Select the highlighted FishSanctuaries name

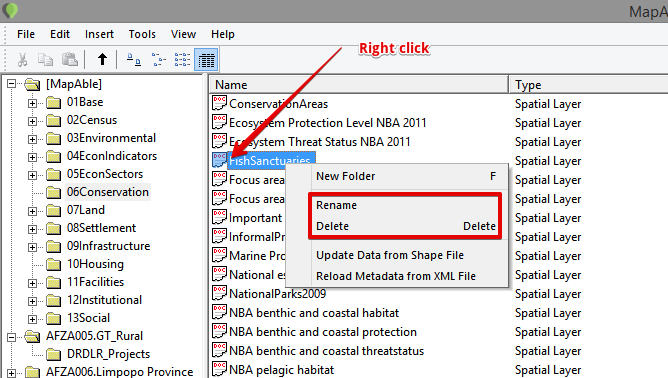(271, 160)
